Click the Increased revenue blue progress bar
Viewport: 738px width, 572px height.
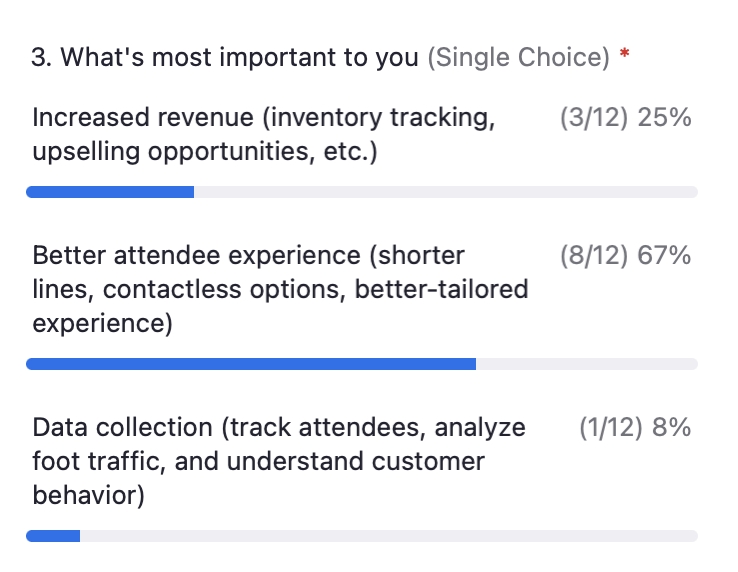[110, 192]
